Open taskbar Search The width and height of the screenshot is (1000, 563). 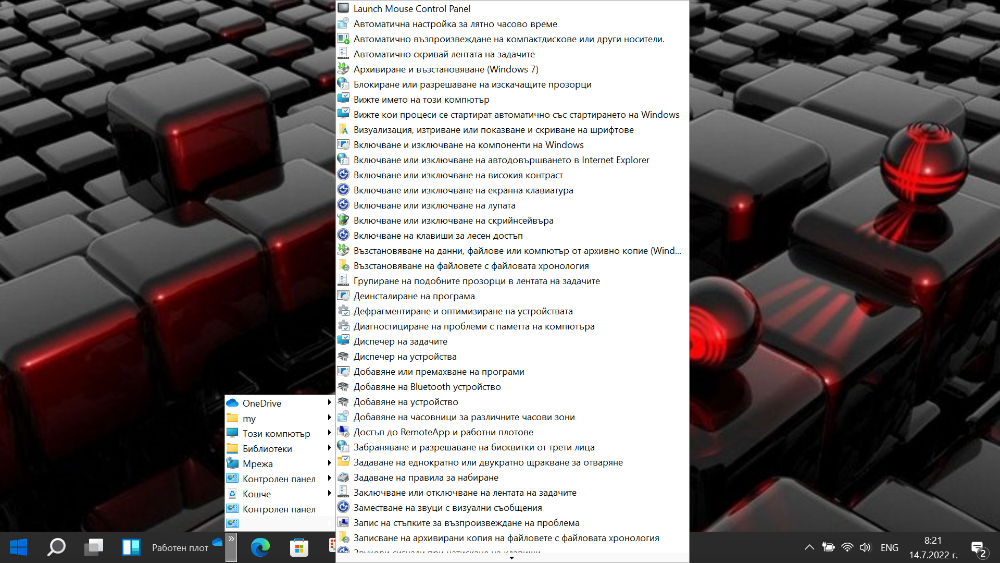coord(56,547)
